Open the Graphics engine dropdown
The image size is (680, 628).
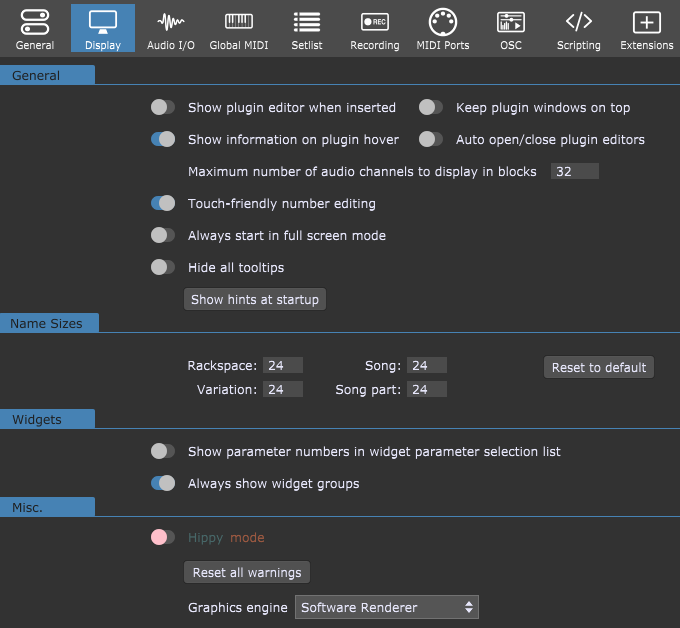pos(387,607)
